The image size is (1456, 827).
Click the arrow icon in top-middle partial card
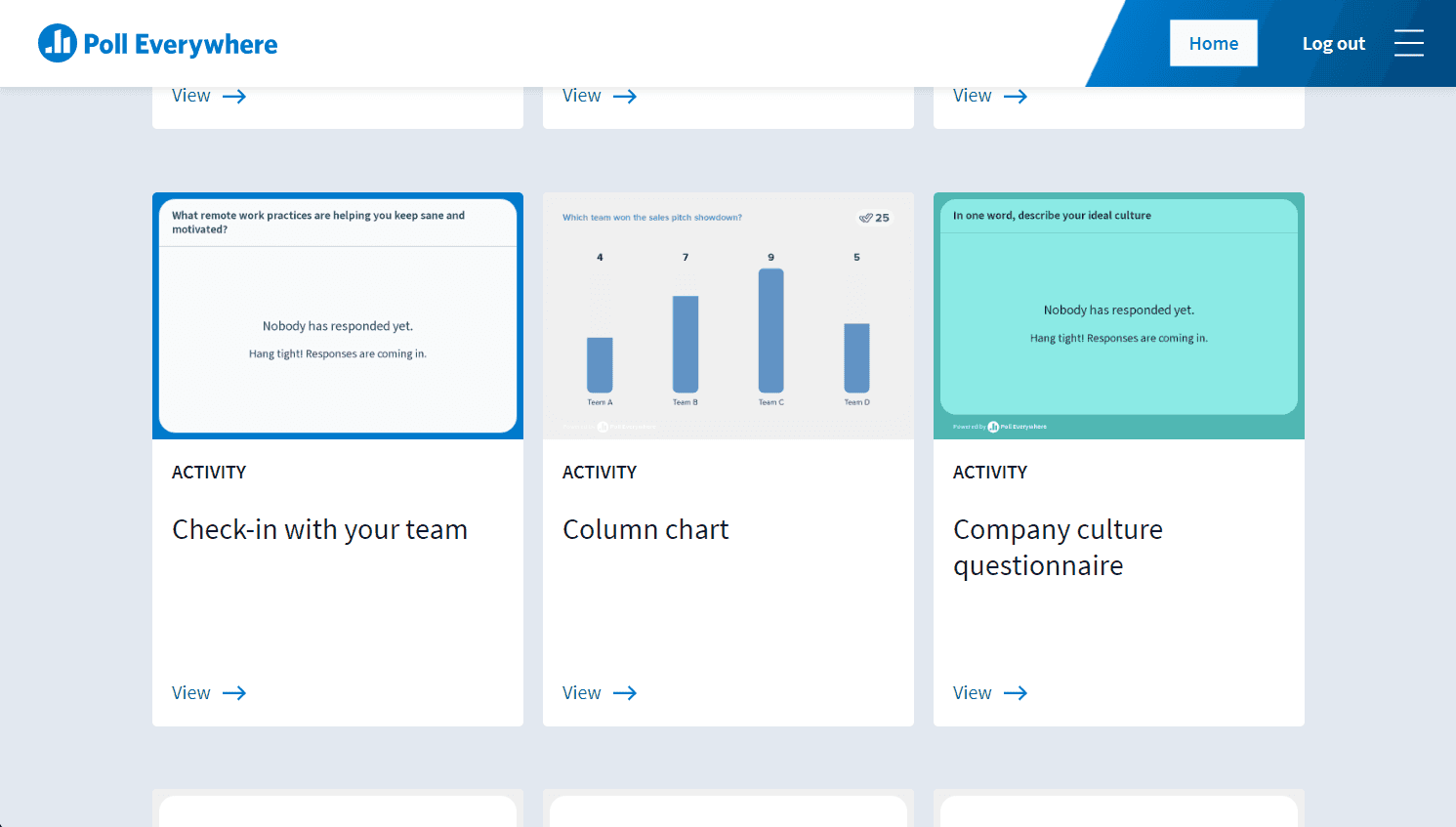click(x=625, y=97)
